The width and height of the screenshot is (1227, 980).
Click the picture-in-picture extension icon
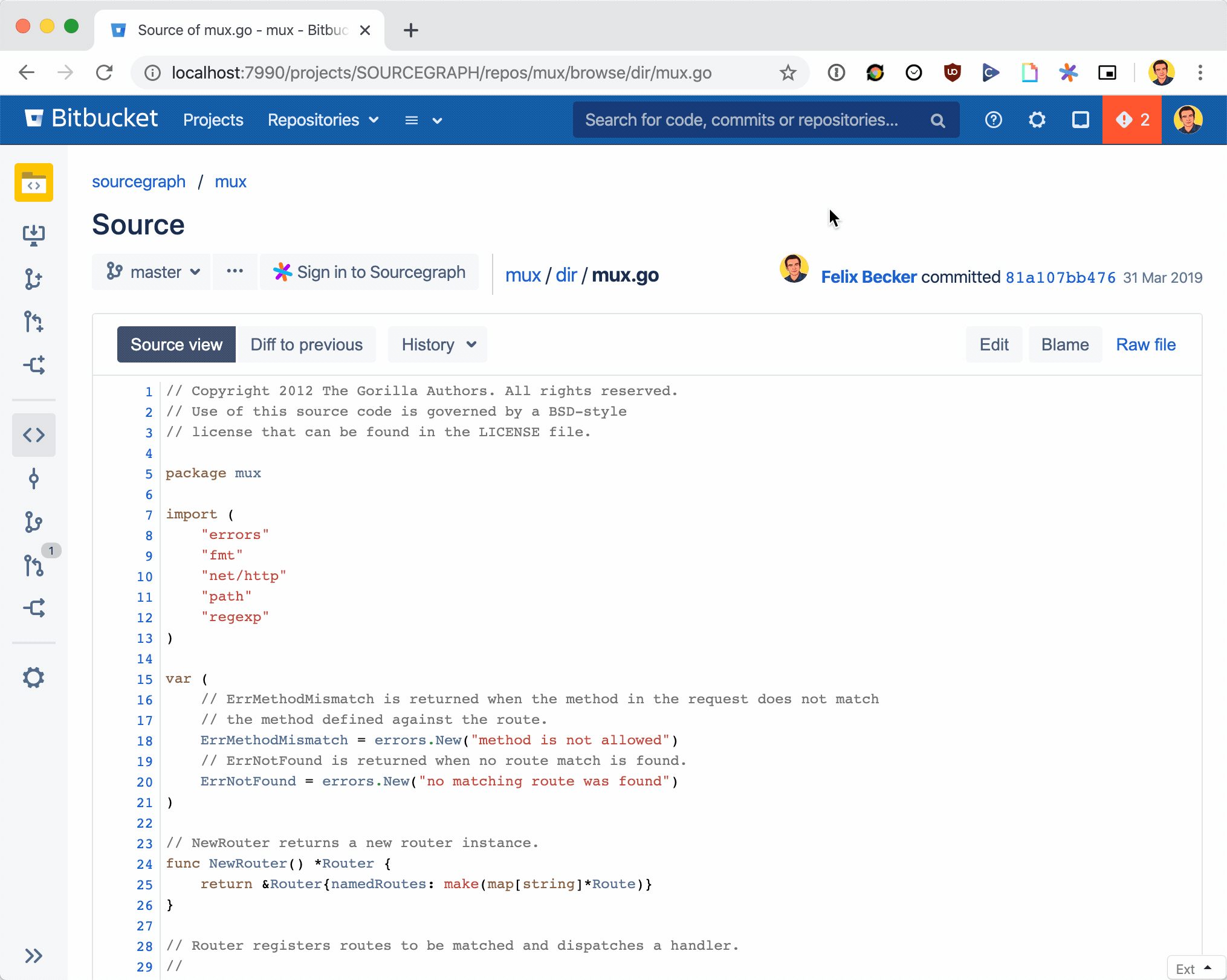point(1107,73)
